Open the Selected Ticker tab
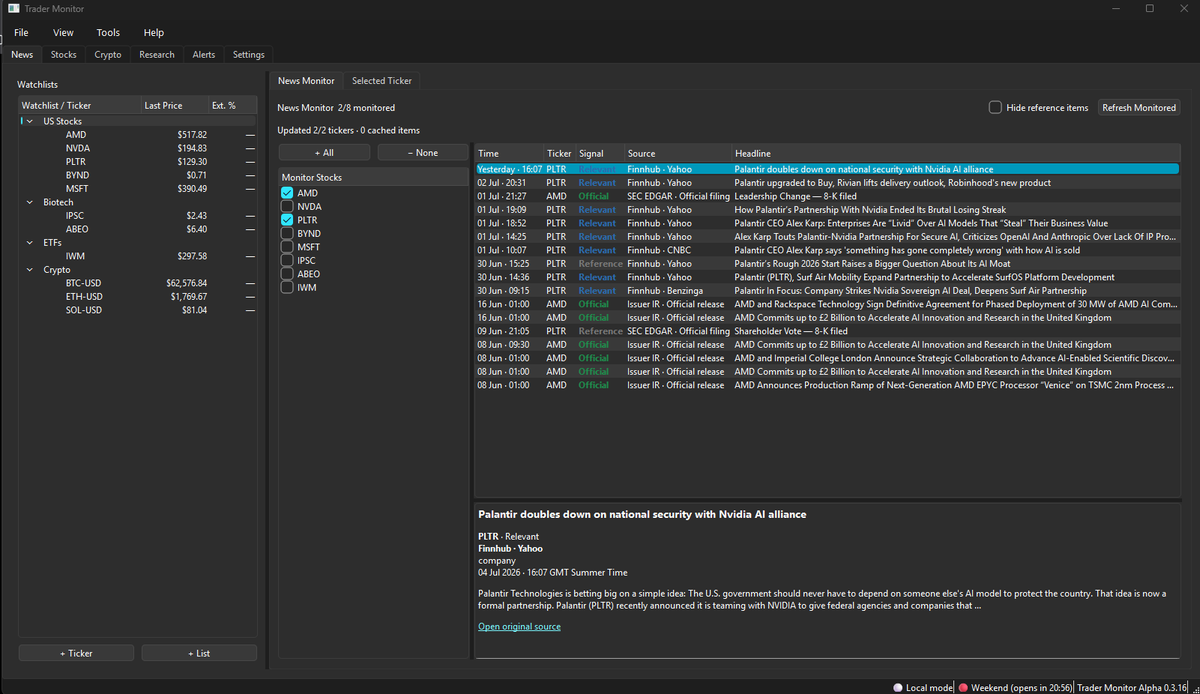 click(x=382, y=81)
